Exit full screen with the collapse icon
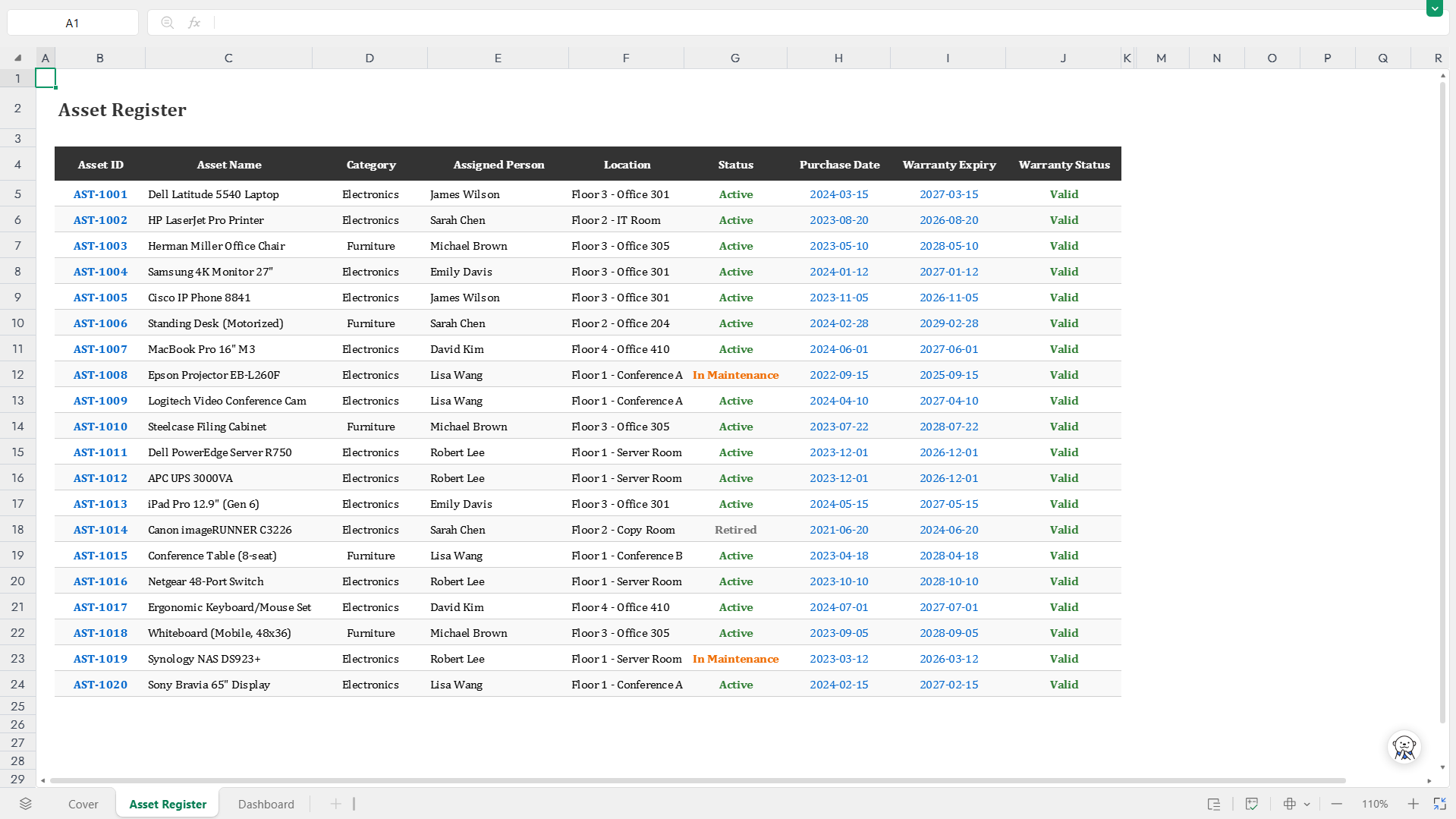This screenshot has width=1456, height=819. tap(1439, 804)
